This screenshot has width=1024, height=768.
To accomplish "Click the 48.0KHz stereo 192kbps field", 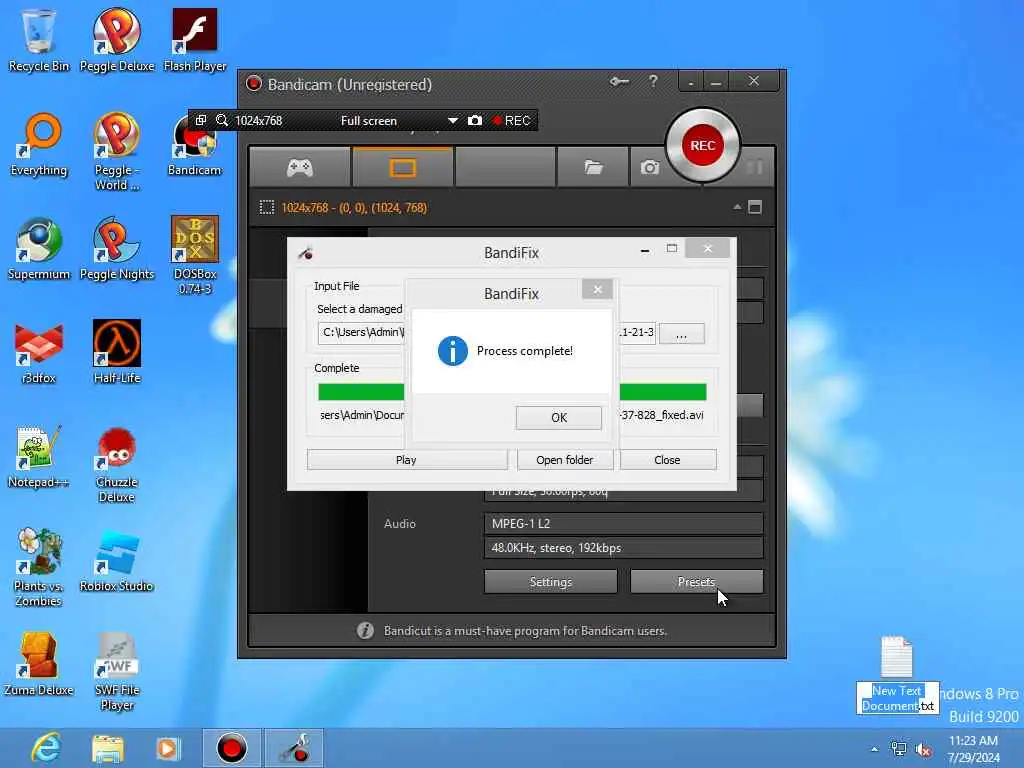I will 623,548.
